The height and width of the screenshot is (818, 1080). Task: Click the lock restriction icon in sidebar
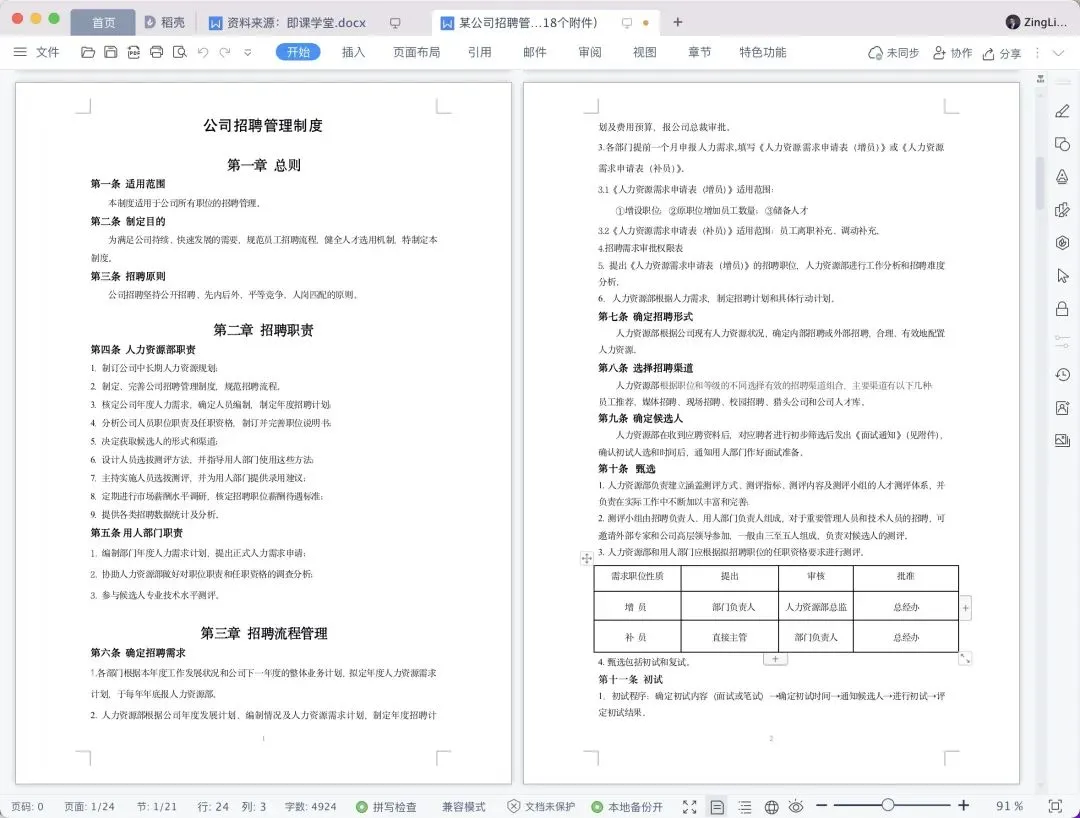[x=1062, y=308]
